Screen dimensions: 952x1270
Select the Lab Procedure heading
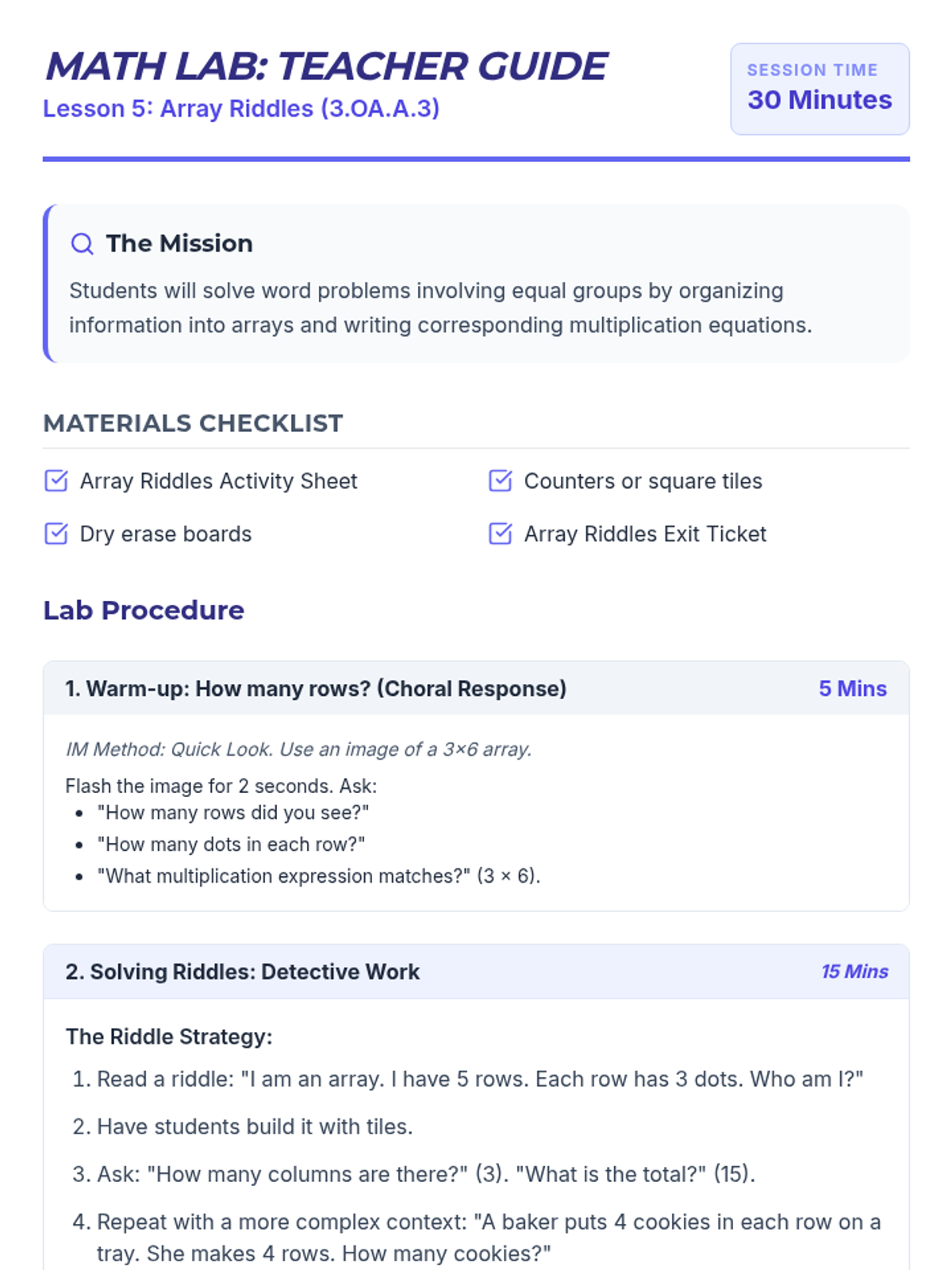tap(144, 610)
